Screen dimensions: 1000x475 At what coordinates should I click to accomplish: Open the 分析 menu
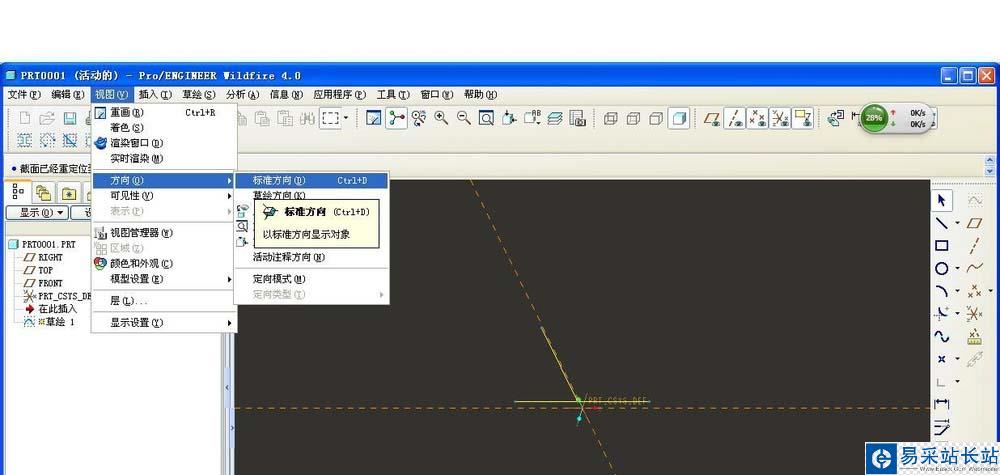[242, 94]
